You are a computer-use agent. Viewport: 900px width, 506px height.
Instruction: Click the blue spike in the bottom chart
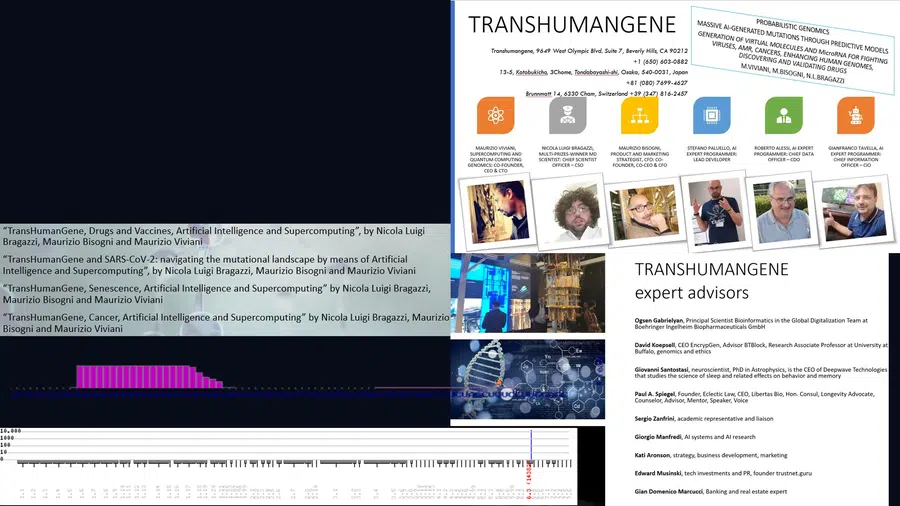point(531,445)
